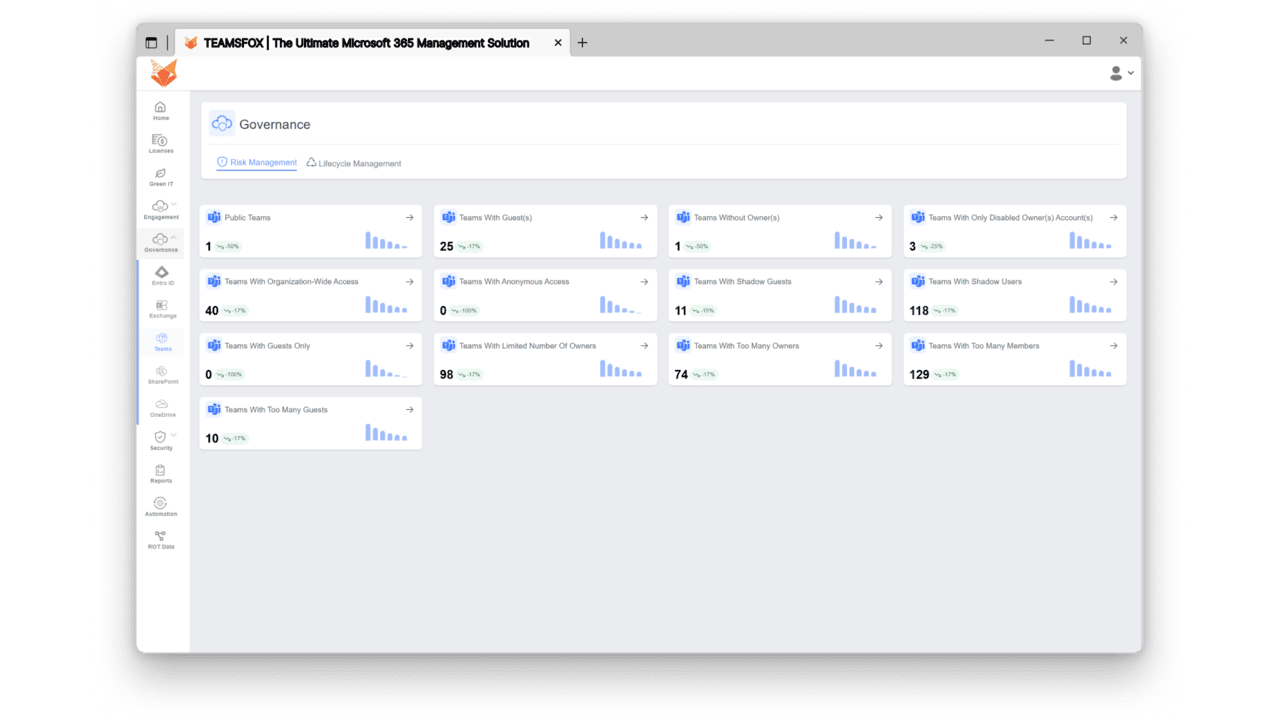Open Home in the sidebar

(160, 111)
